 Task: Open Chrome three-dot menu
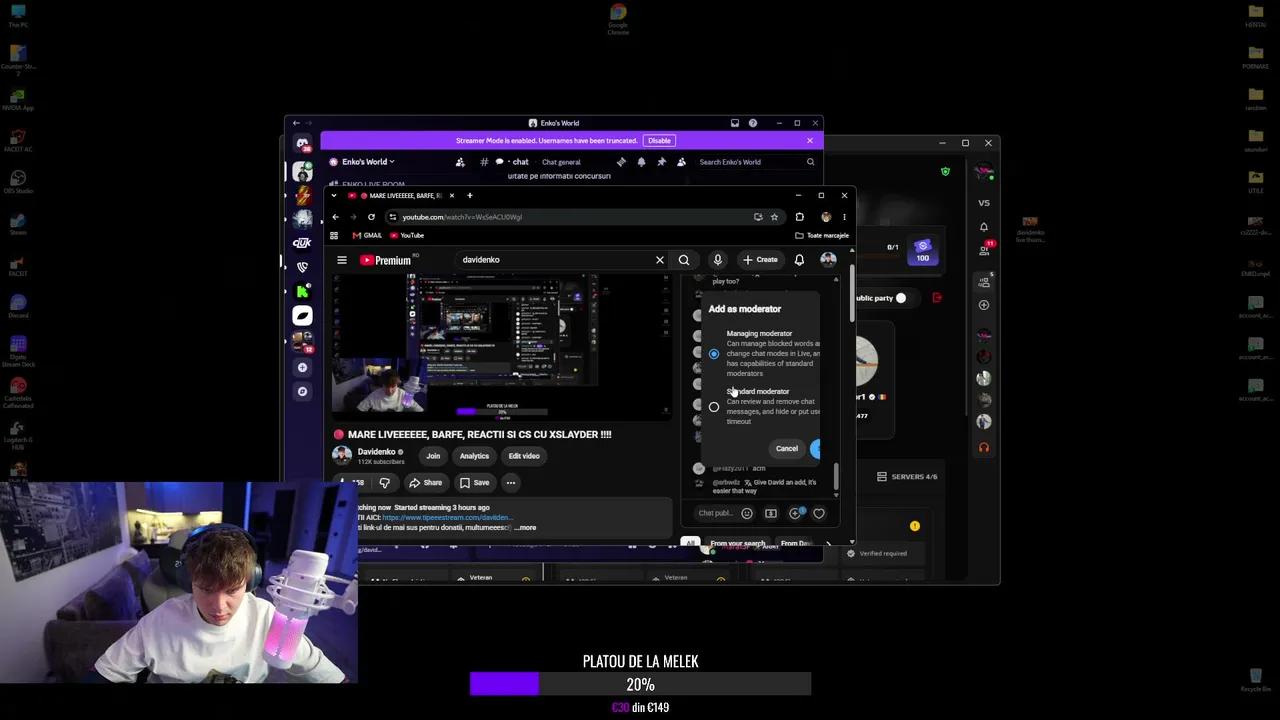[844, 217]
